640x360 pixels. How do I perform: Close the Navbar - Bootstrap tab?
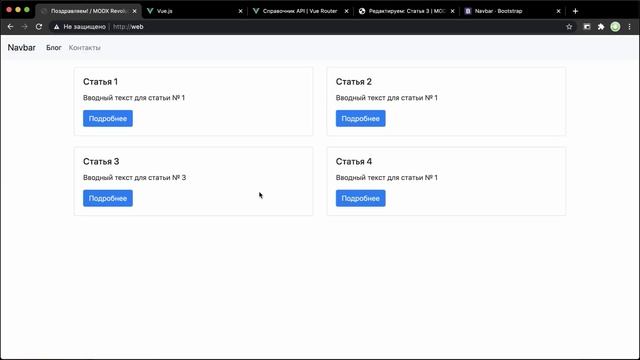pos(558,11)
